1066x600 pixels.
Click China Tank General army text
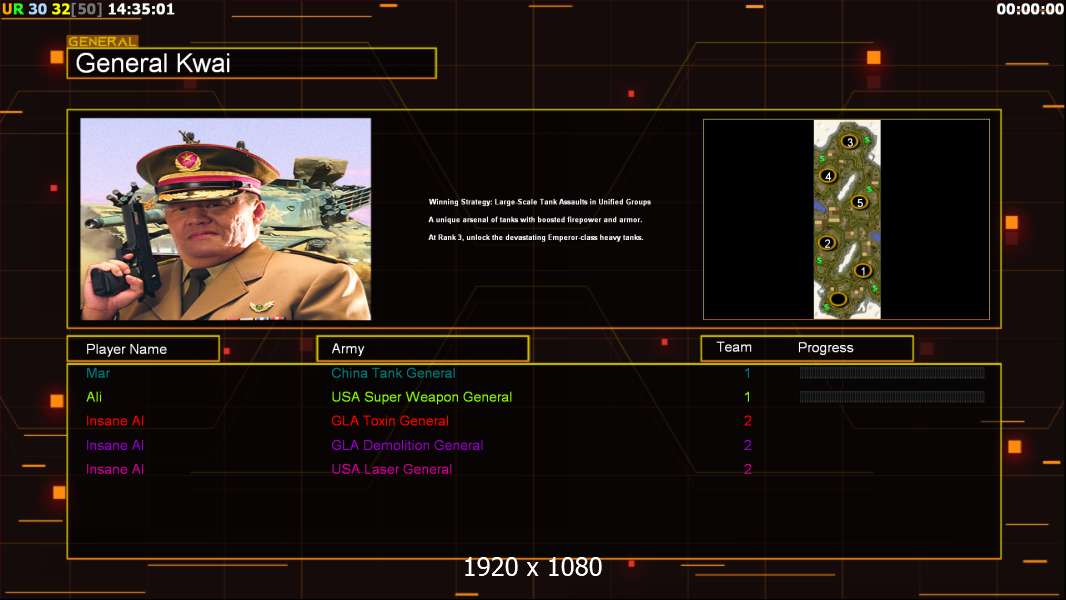[393, 373]
